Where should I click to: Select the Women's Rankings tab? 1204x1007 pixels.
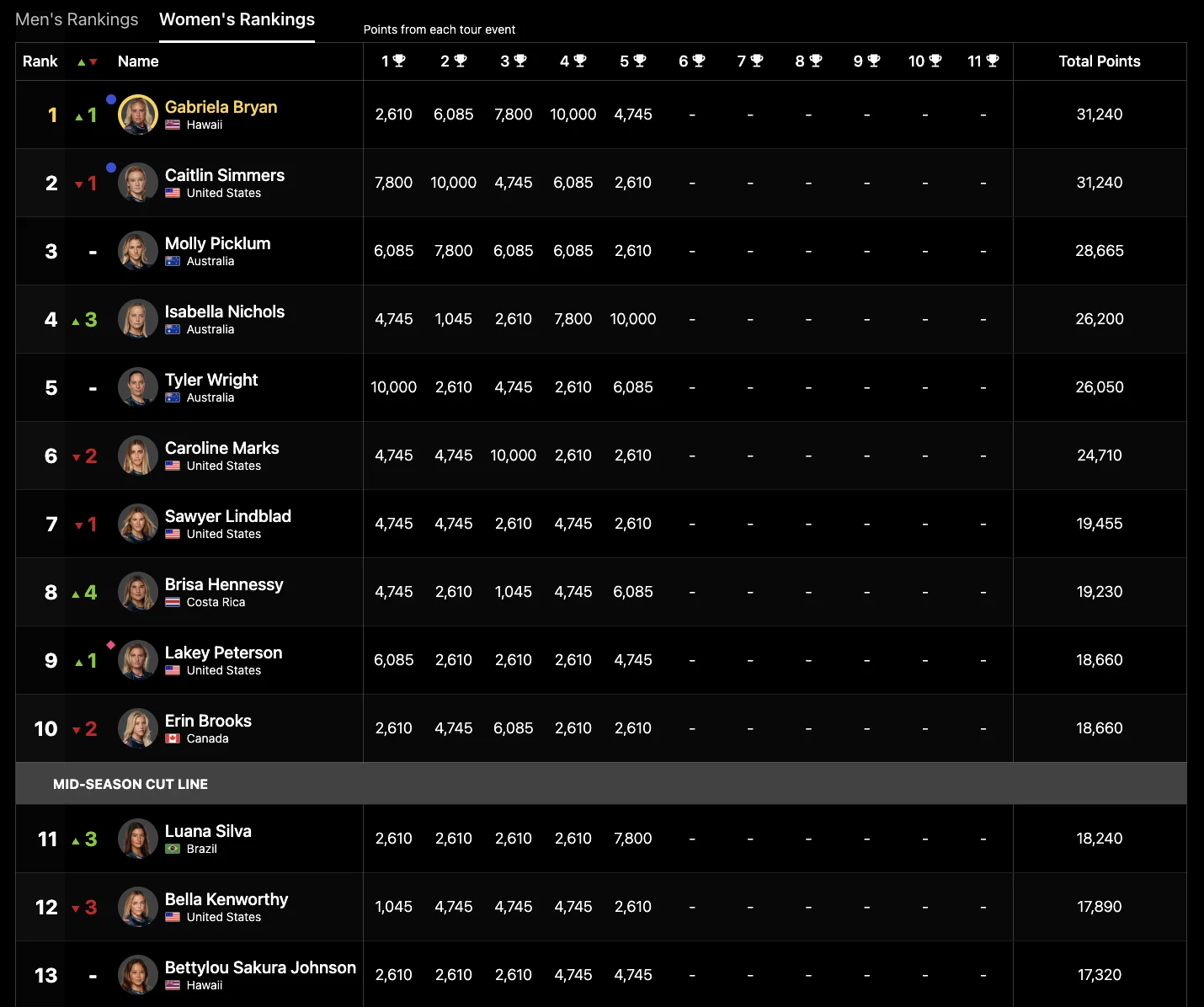(237, 19)
